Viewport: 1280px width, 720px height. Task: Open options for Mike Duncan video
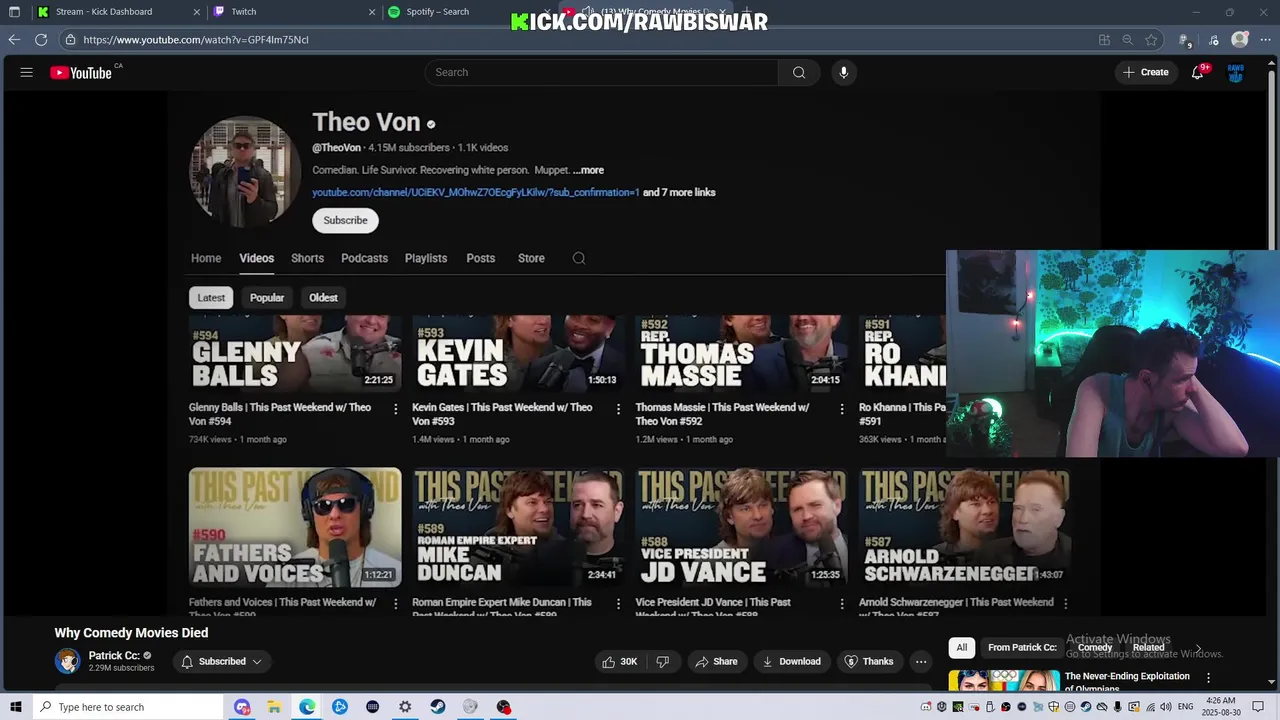618,603
